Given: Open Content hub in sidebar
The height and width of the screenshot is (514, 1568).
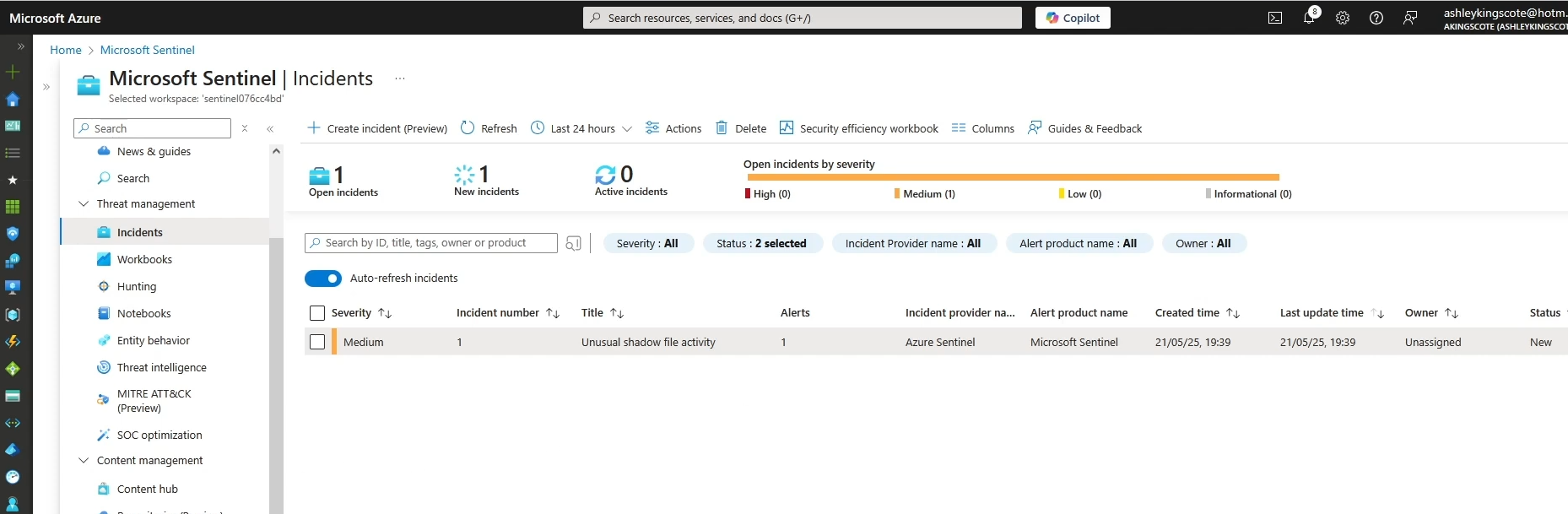Looking at the screenshot, I should [x=148, y=490].
